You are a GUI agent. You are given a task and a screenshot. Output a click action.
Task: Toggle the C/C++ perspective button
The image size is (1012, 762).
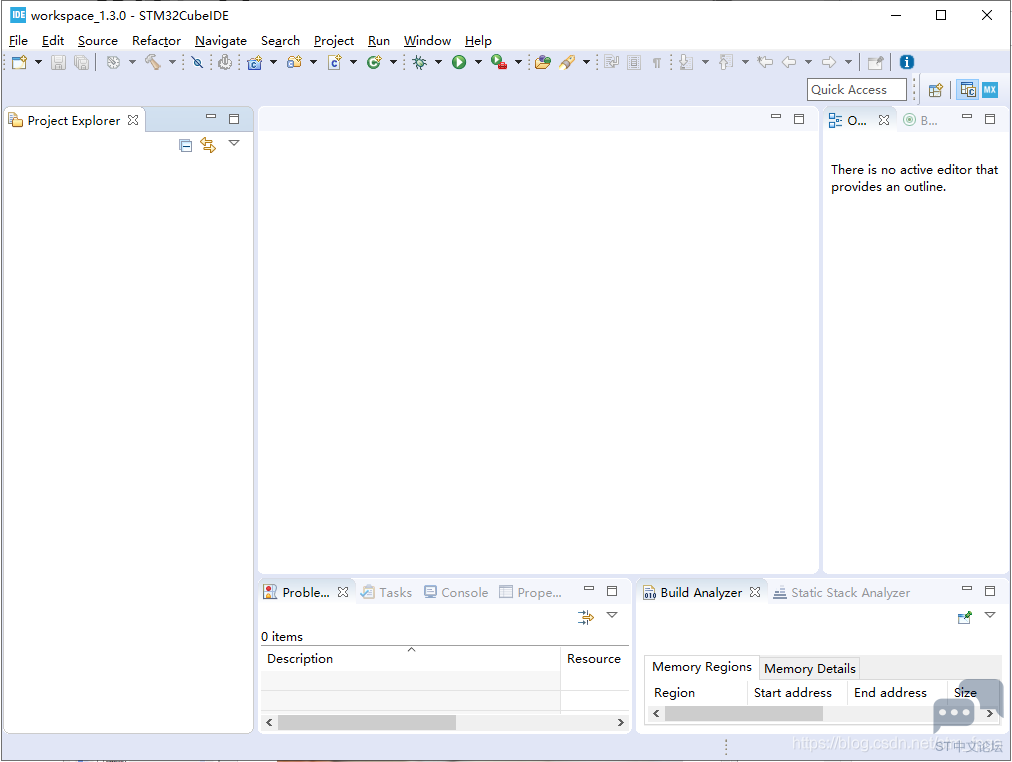pyautogui.click(x=967, y=90)
